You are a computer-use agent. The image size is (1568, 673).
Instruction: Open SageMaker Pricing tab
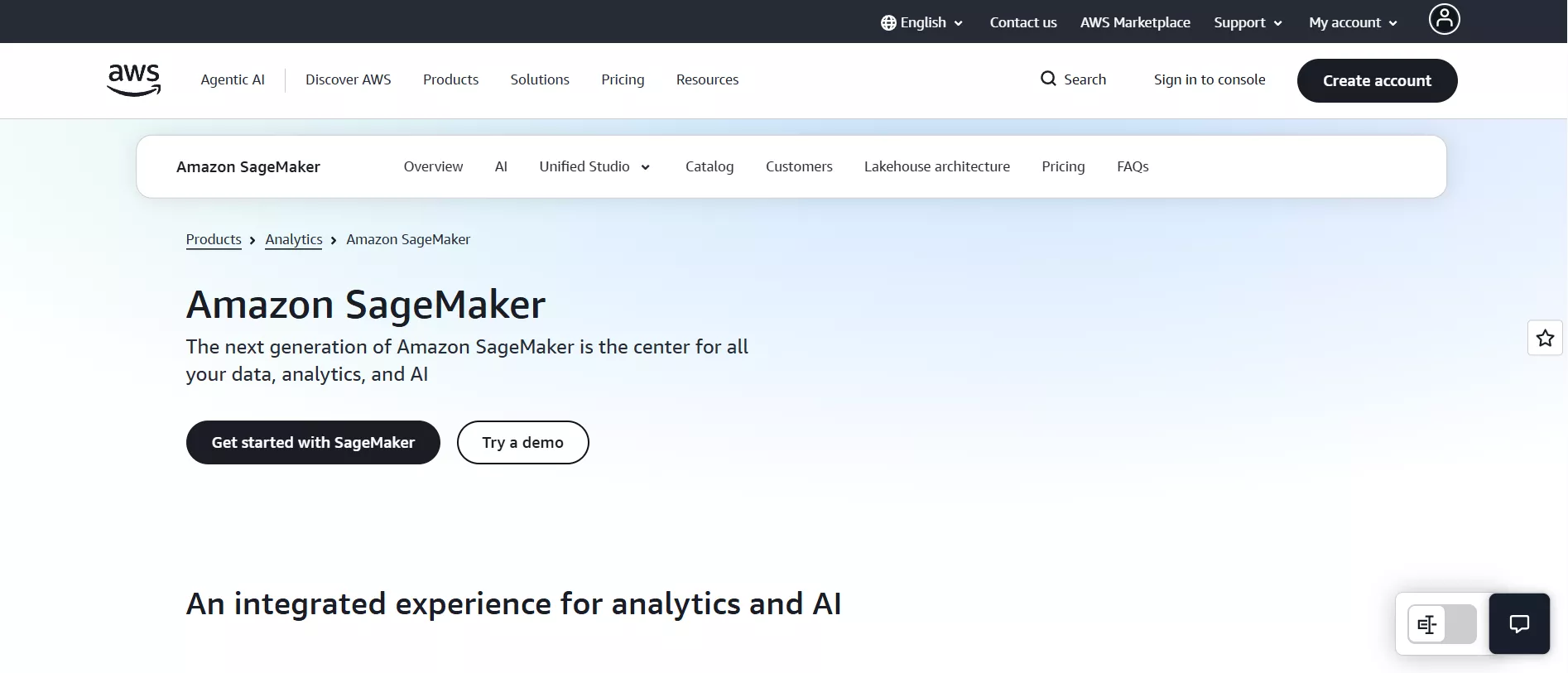click(x=1063, y=166)
